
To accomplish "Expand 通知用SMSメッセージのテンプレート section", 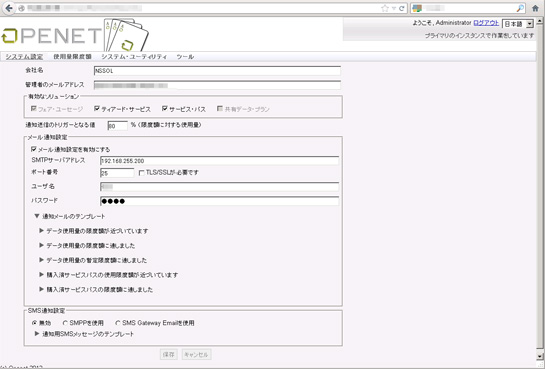I will tap(37, 334).
